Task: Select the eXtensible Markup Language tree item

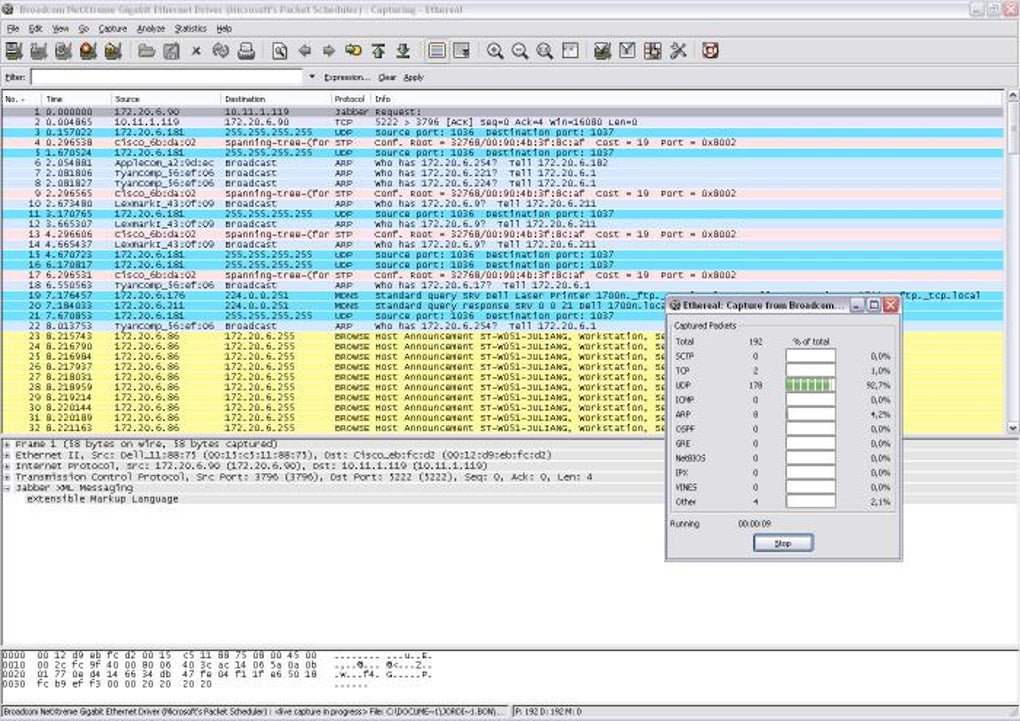Action: tap(102, 499)
